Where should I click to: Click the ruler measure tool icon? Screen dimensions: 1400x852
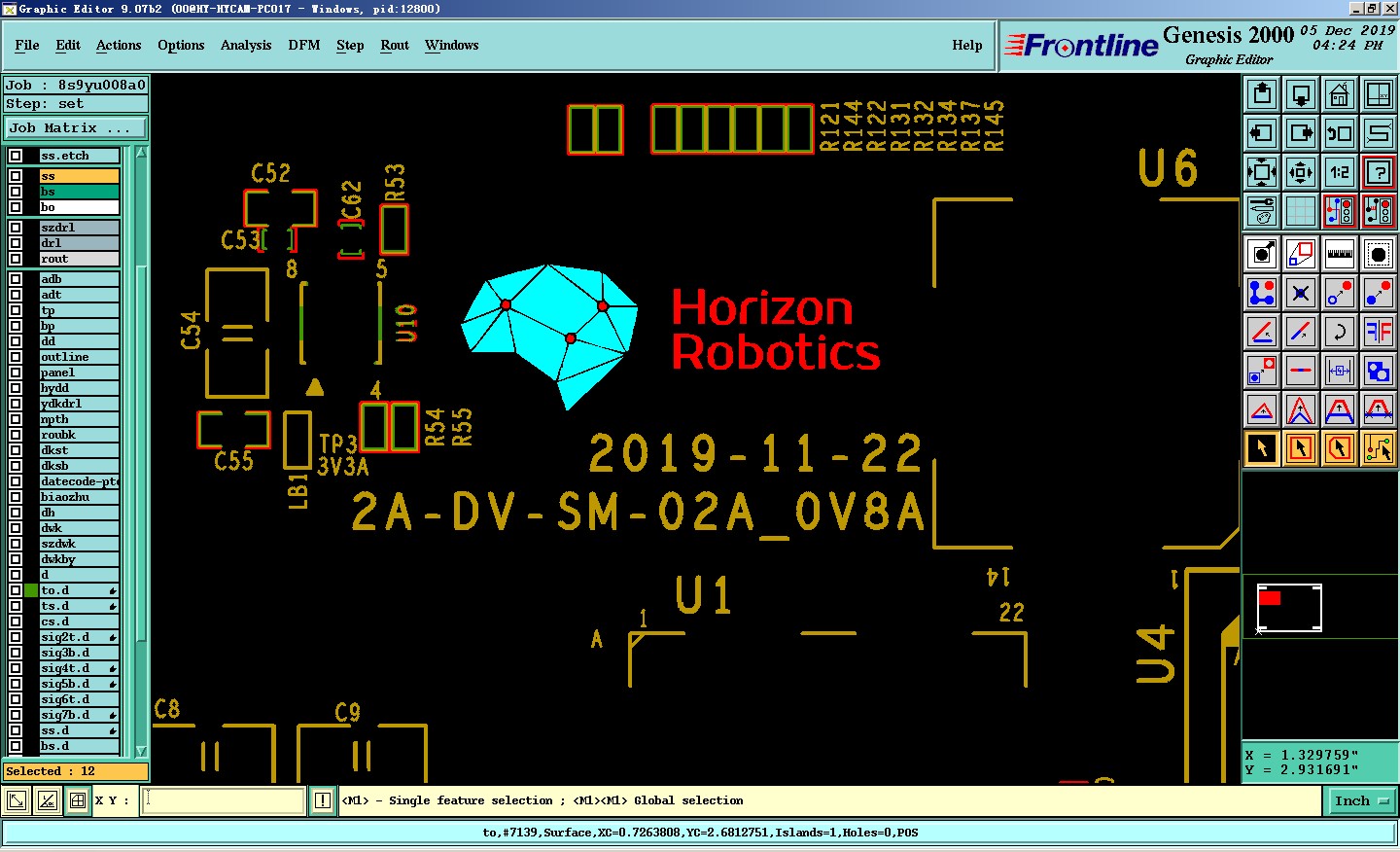[1340, 254]
